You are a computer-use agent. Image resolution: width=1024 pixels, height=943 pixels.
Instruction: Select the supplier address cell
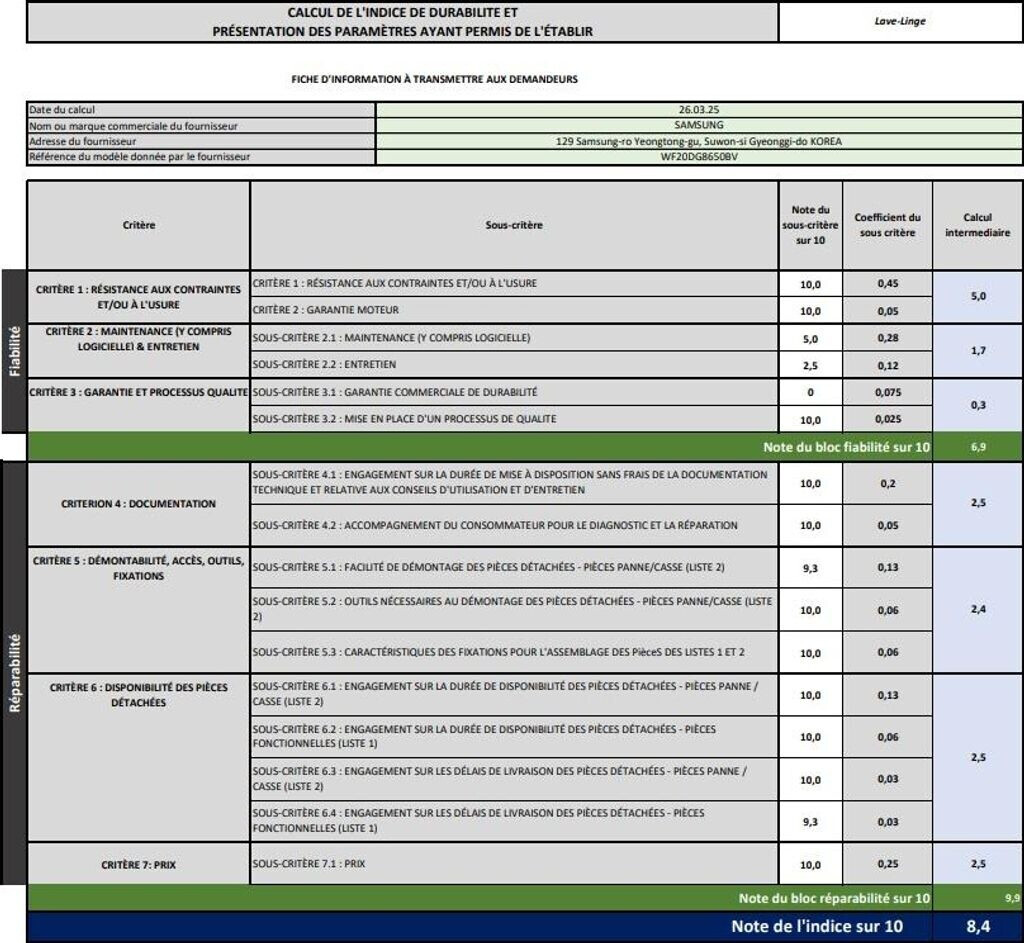[x=698, y=141]
